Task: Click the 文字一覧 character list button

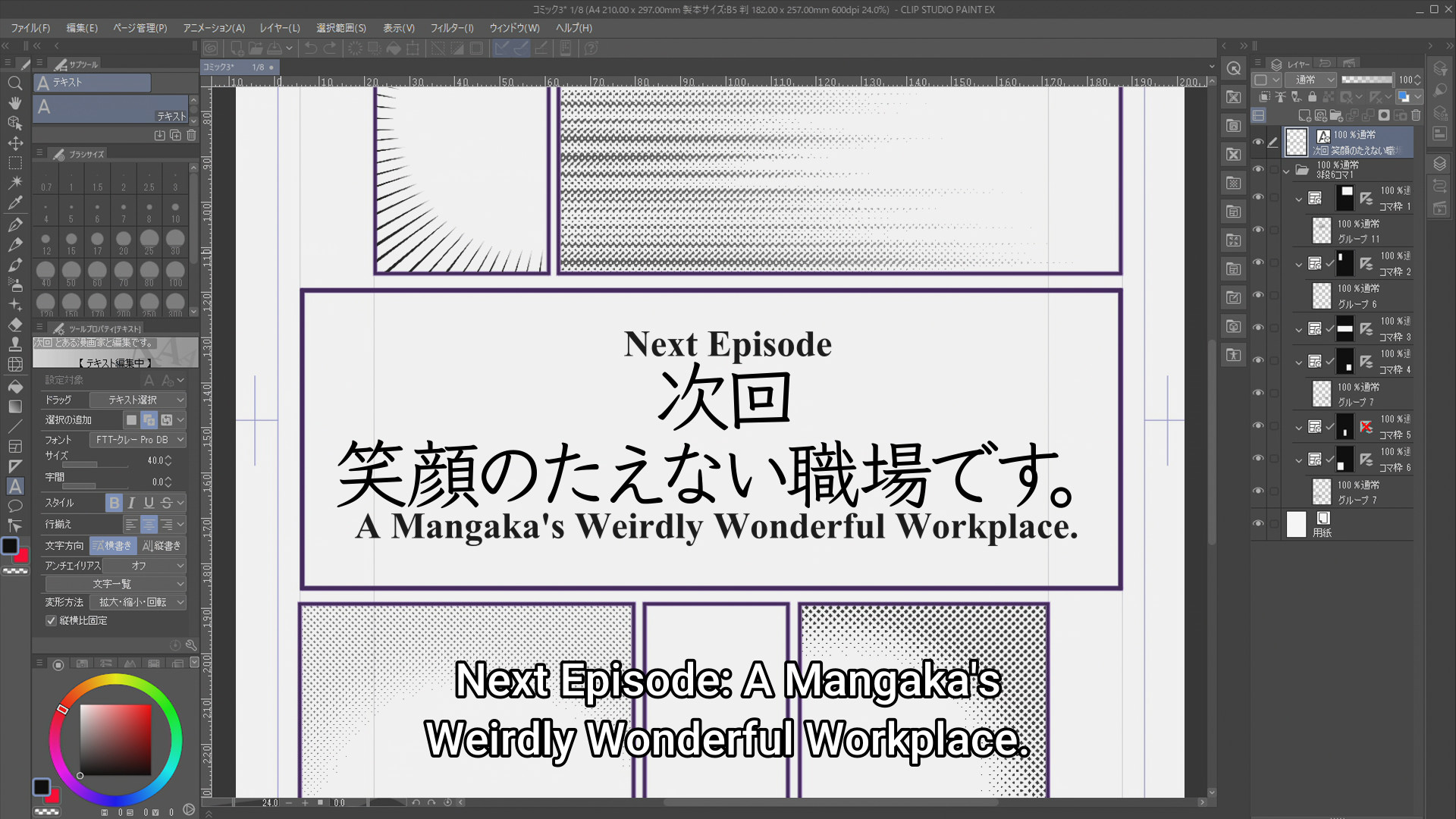Action: pos(115,584)
